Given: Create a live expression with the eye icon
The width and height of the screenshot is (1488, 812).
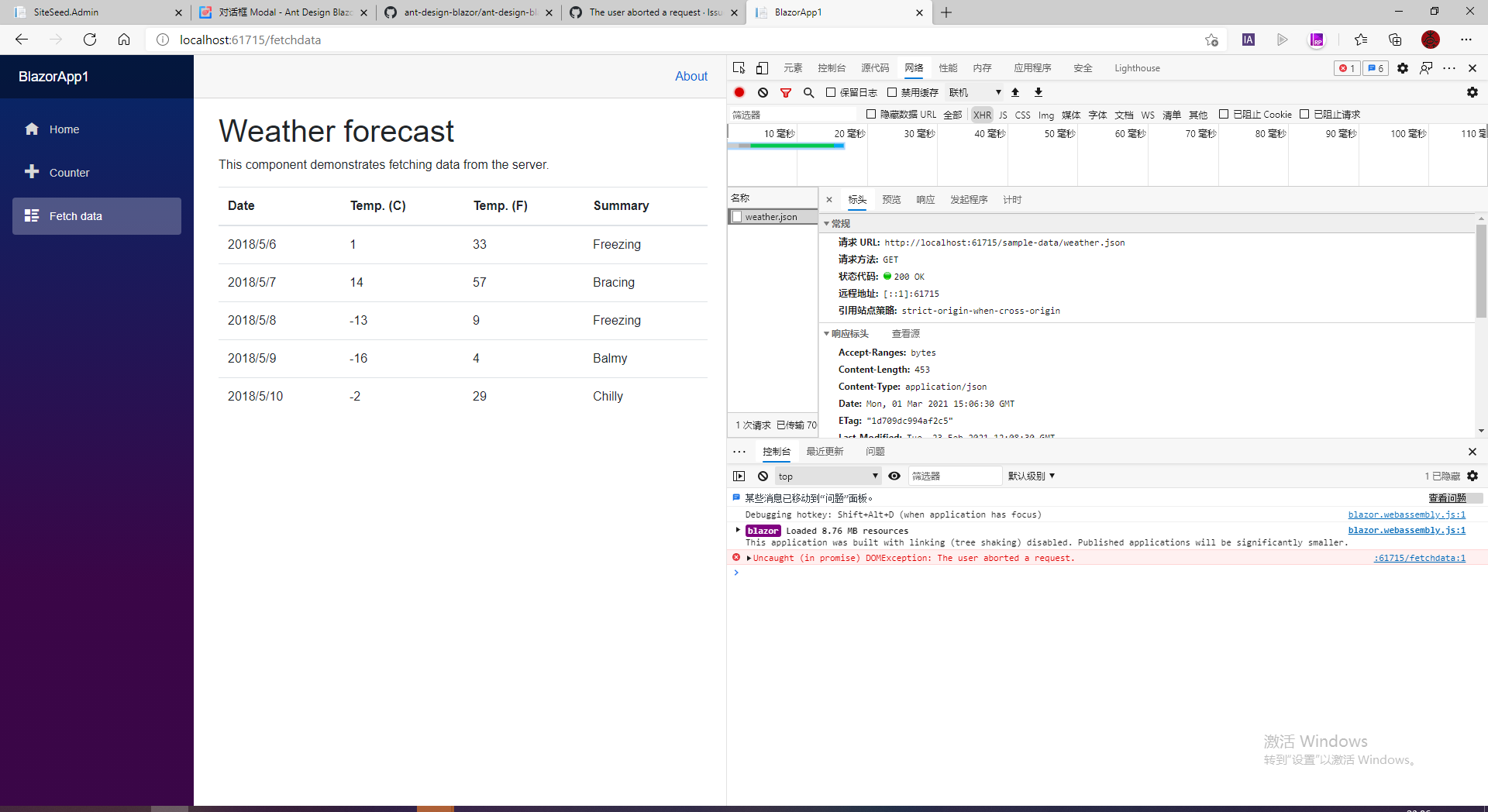Looking at the screenshot, I should [x=894, y=476].
